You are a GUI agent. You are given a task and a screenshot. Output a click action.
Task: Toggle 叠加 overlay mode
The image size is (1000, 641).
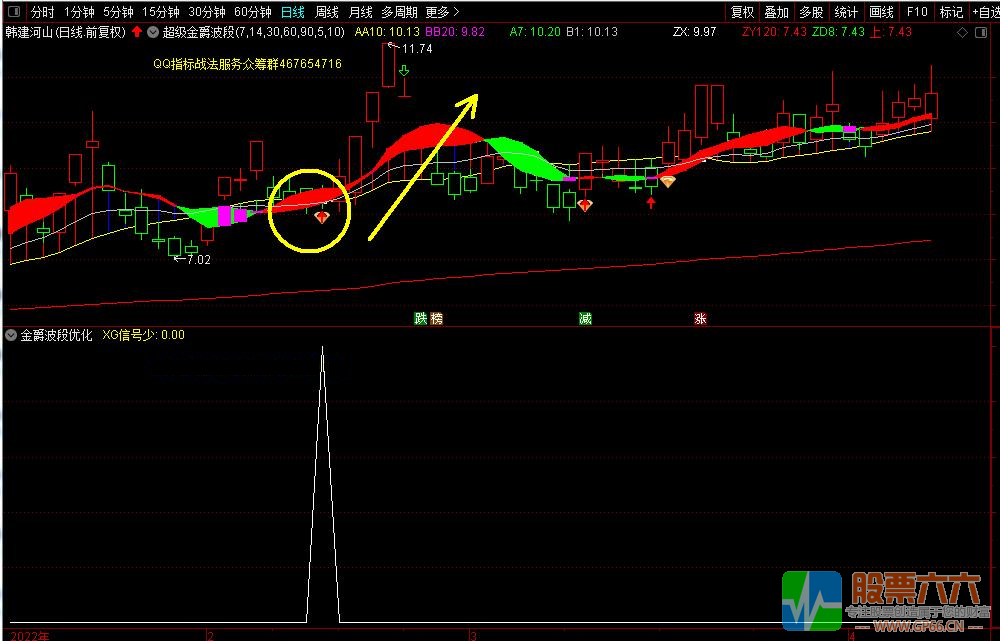point(776,12)
